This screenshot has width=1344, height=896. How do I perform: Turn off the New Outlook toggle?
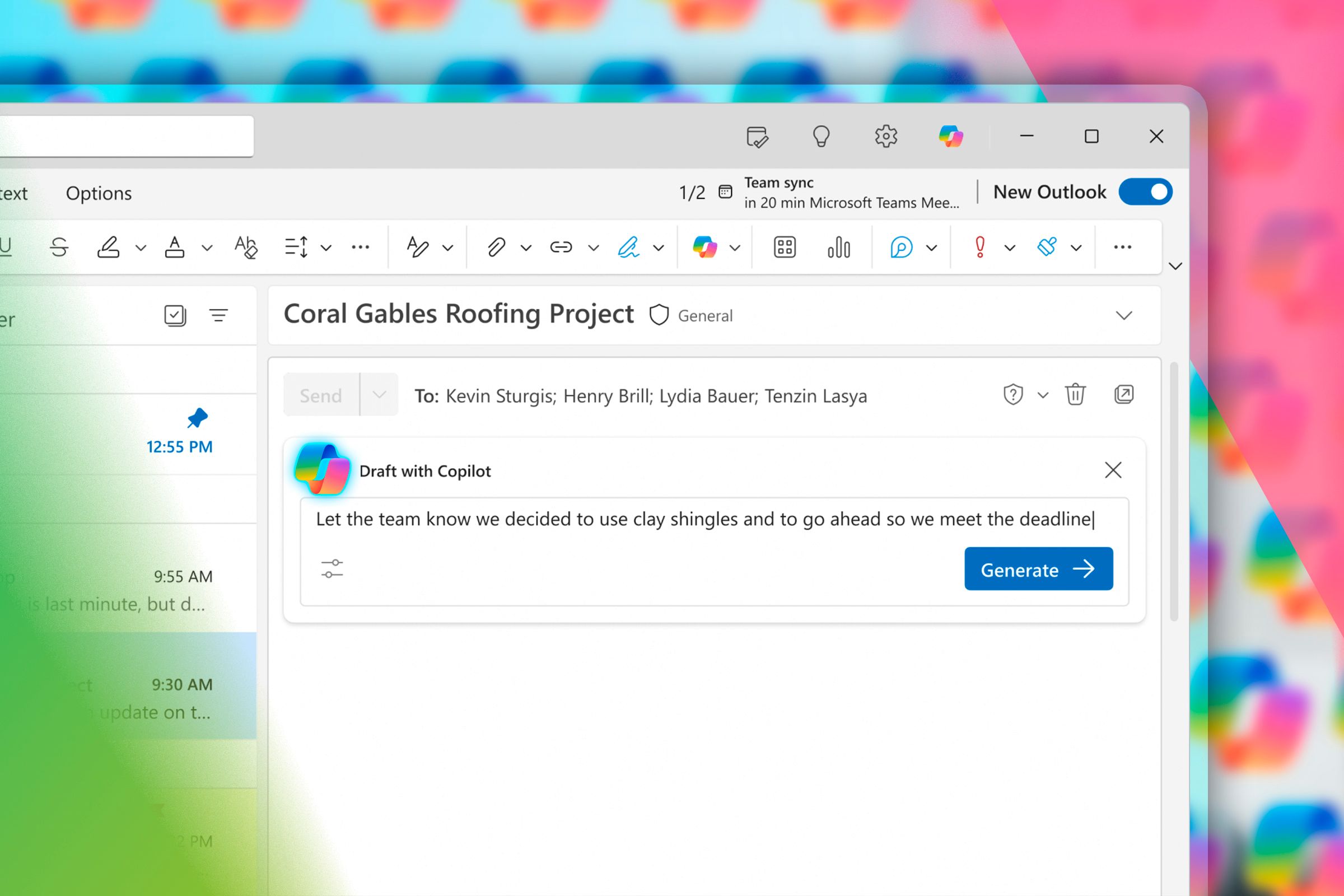tap(1145, 192)
